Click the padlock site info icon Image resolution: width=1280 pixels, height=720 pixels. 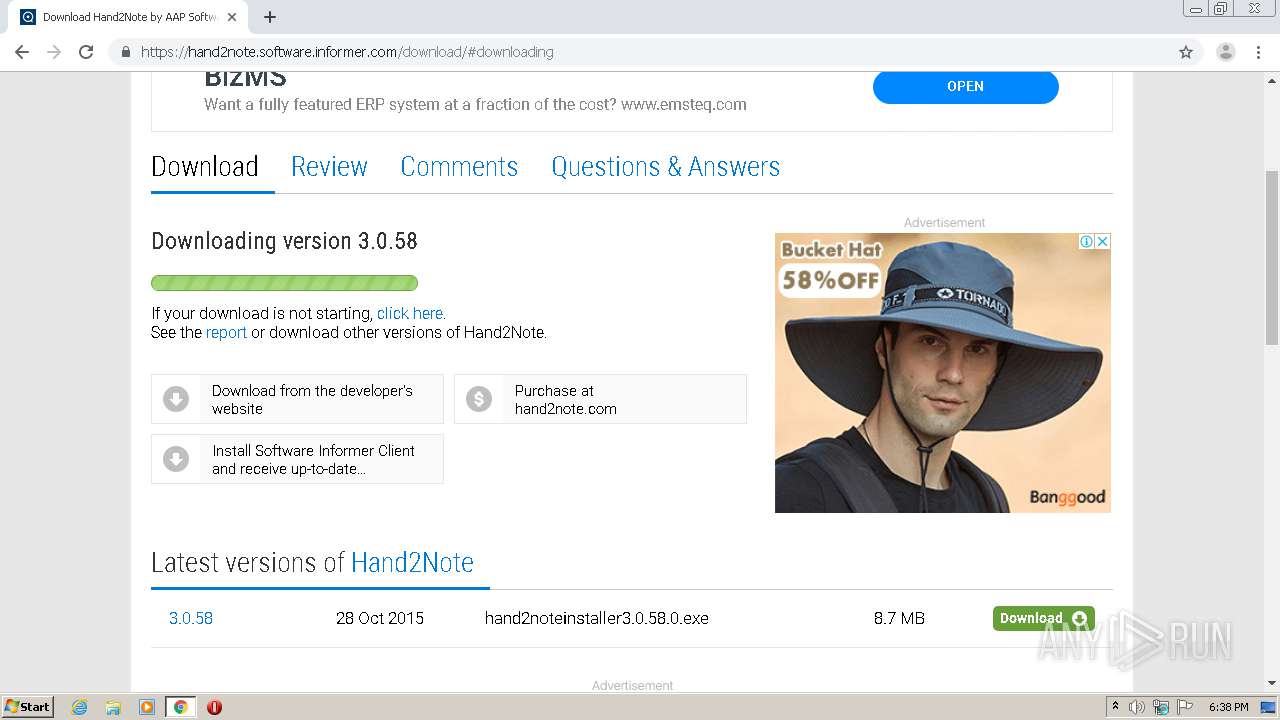125,52
